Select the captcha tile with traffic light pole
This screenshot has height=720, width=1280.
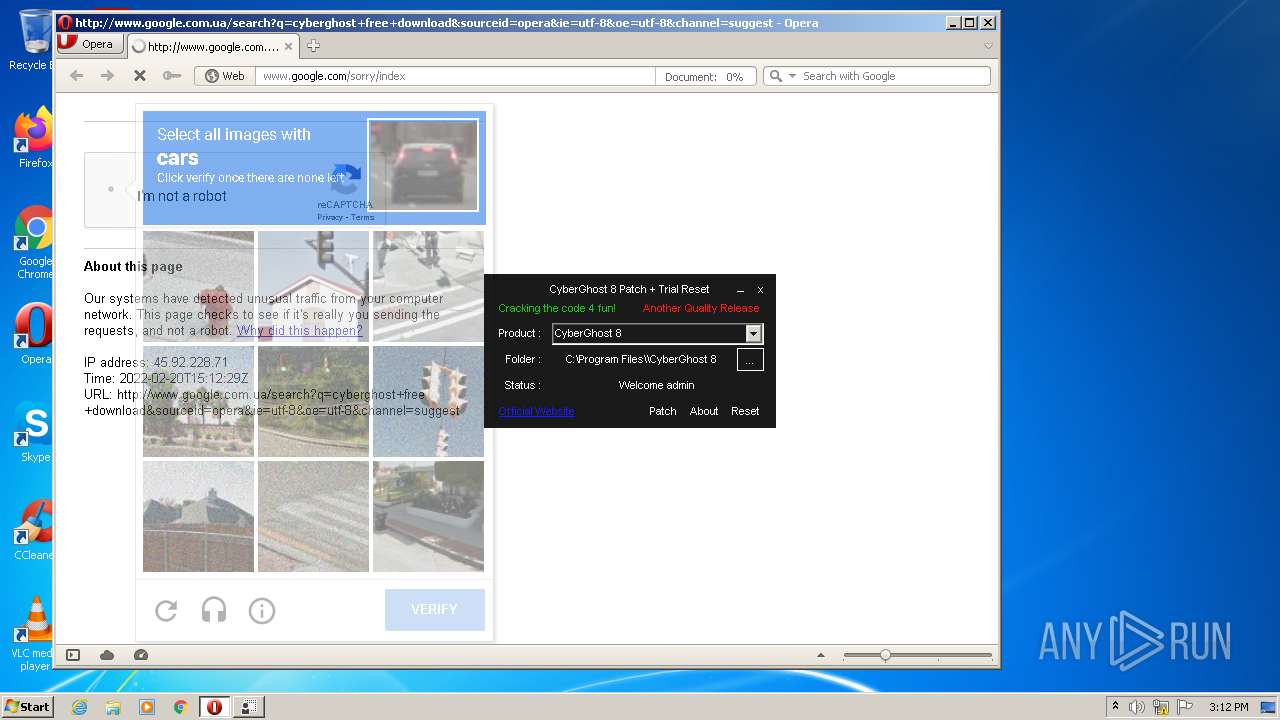pyautogui.click(x=313, y=286)
